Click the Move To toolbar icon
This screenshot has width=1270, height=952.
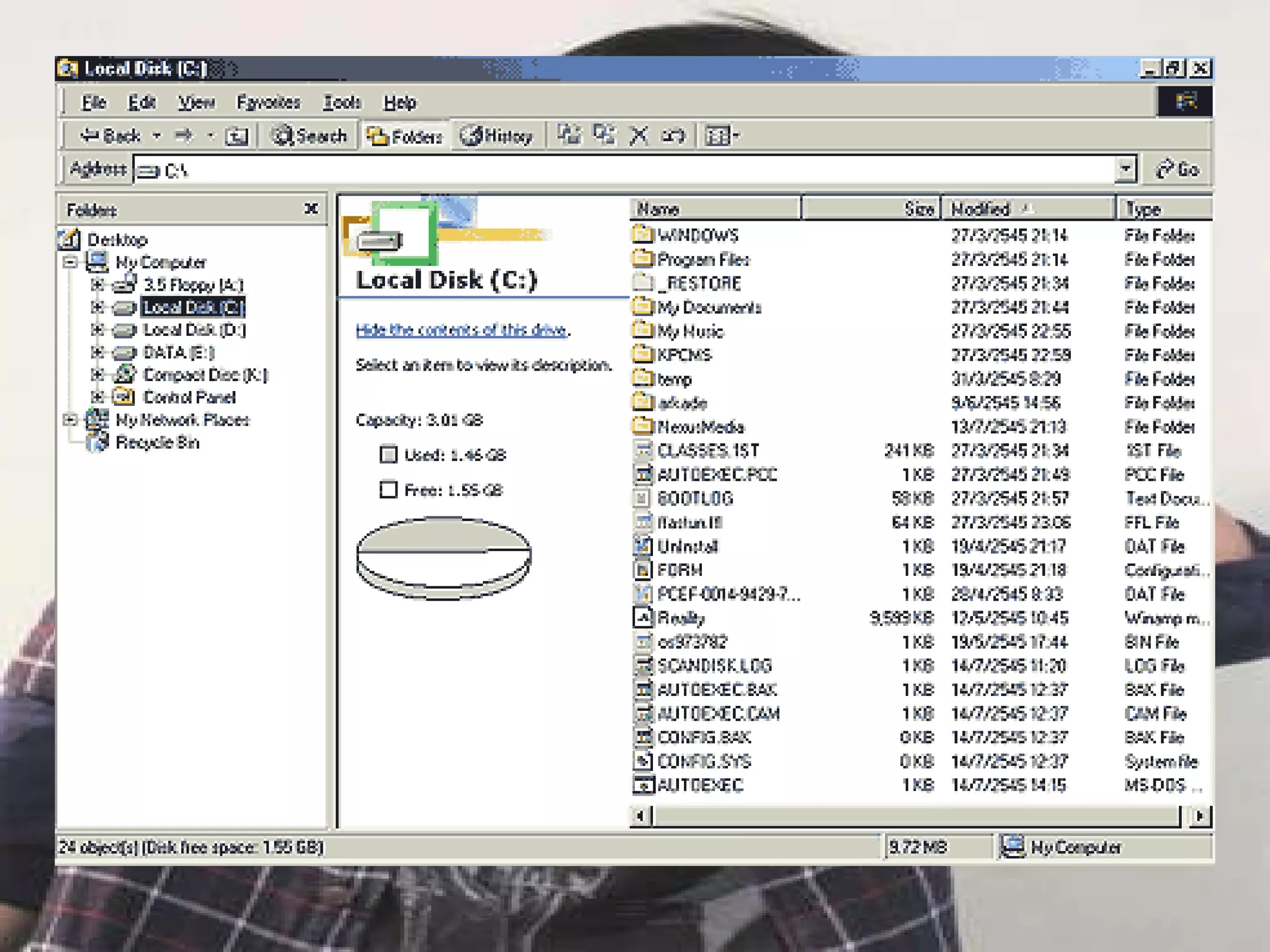pos(569,134)
